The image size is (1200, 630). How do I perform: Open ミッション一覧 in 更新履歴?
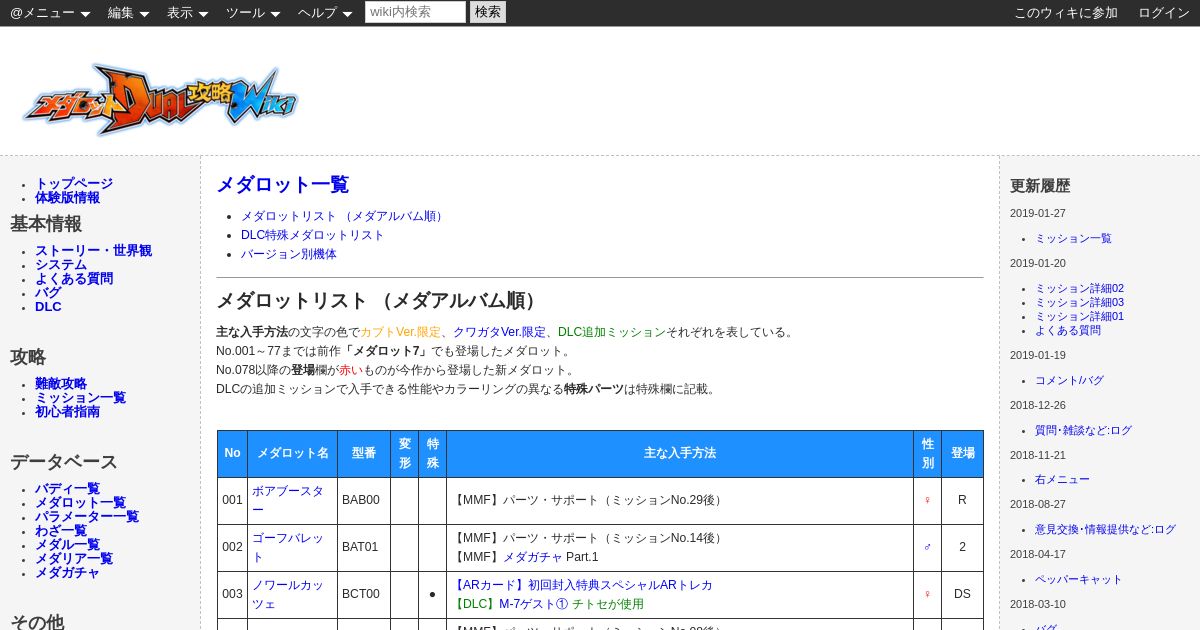[1073, 238]
